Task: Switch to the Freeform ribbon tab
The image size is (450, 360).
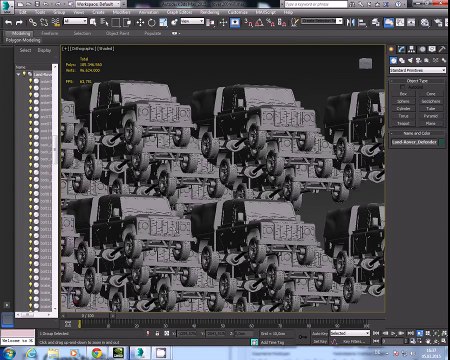Action: pos(50,33)
